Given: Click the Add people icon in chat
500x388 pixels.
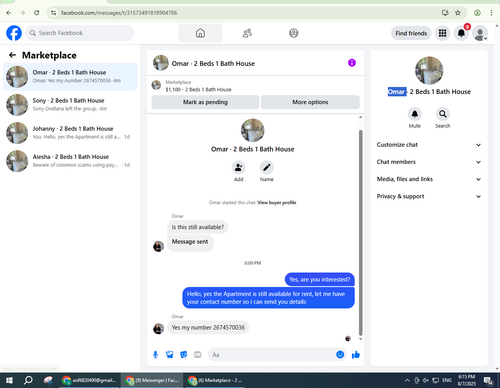Looking at the screenshot, I should coord(239,167).
